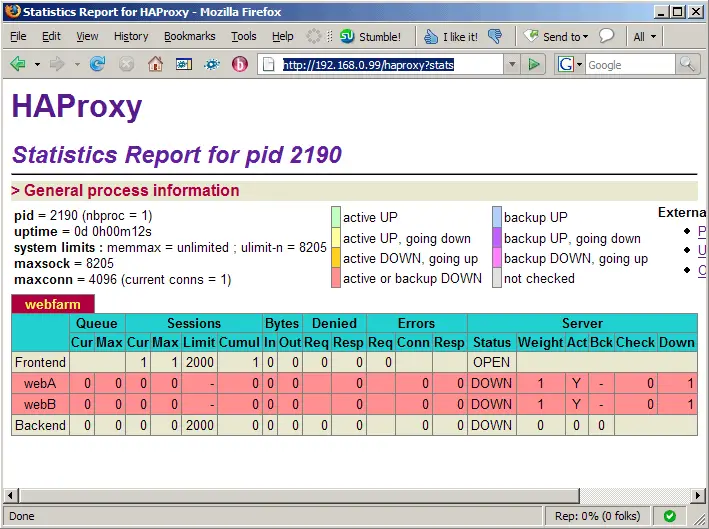
Task: Click the horizontal scrollbar thumb
Action: point(299,496)
